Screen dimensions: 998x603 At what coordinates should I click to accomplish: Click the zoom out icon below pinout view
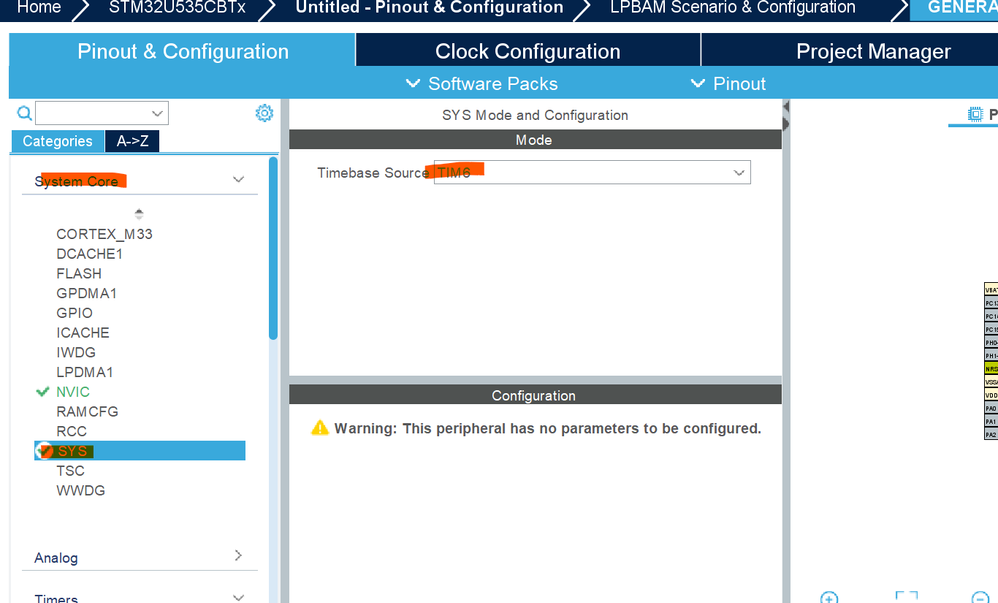coord(980,597)
